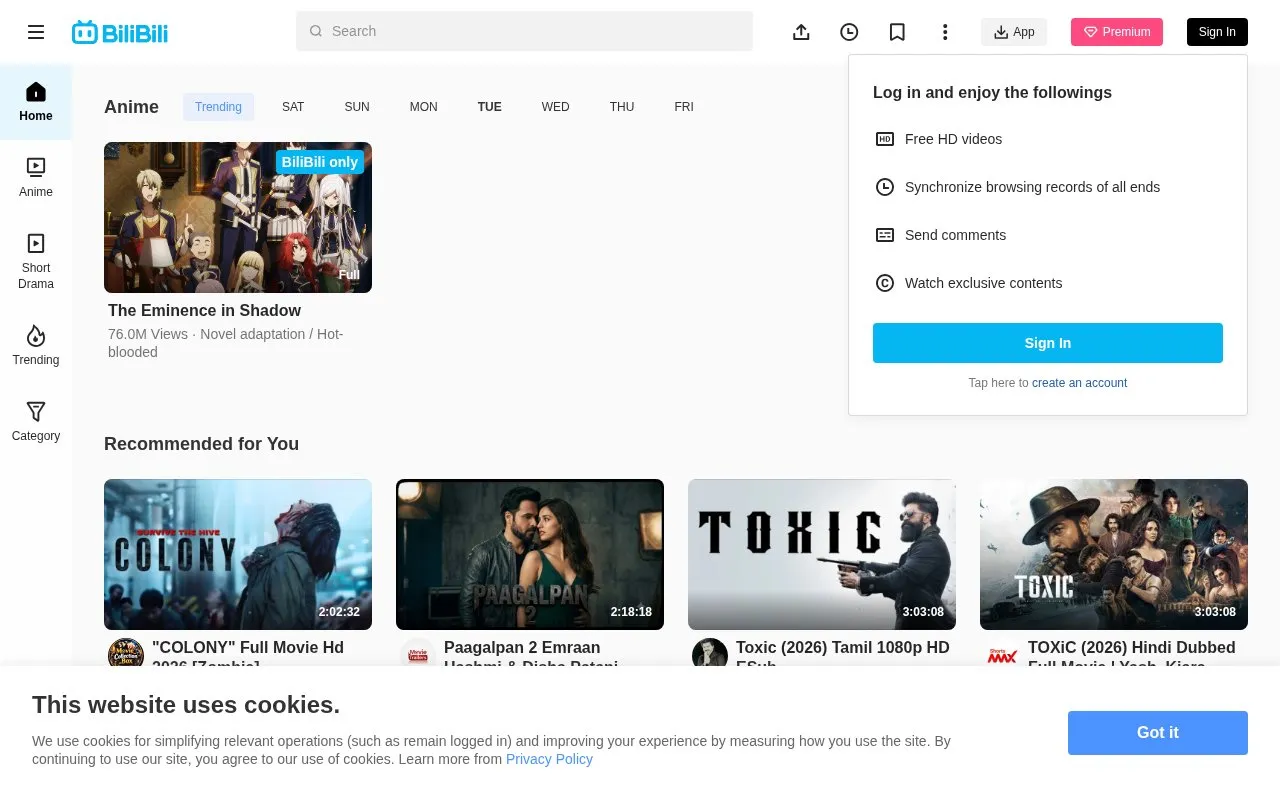Open the bookmarks icon
The image size is (1280, 800).
pyautogui.click(x=897, y=32)
